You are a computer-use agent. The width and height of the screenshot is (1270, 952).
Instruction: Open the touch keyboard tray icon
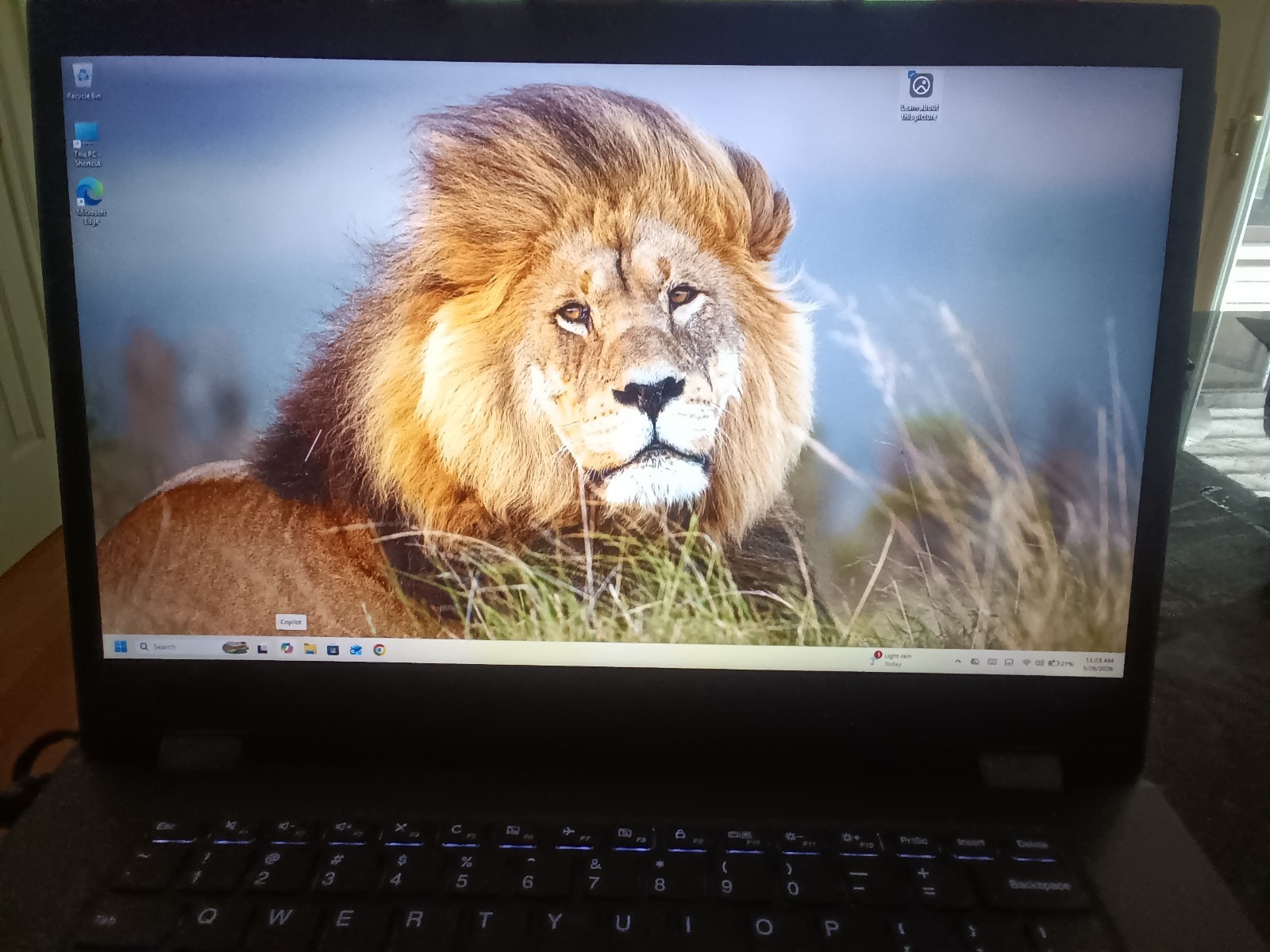992,662
